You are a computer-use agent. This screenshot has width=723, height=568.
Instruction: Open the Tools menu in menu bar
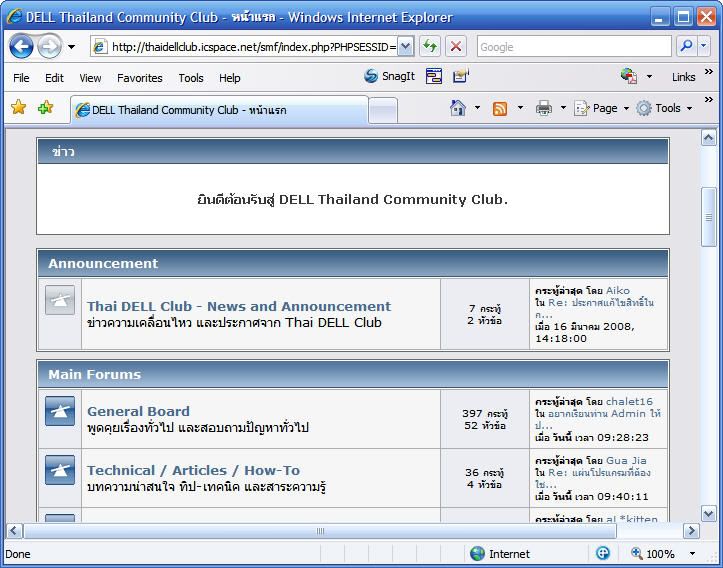click(x=191, y=78)
